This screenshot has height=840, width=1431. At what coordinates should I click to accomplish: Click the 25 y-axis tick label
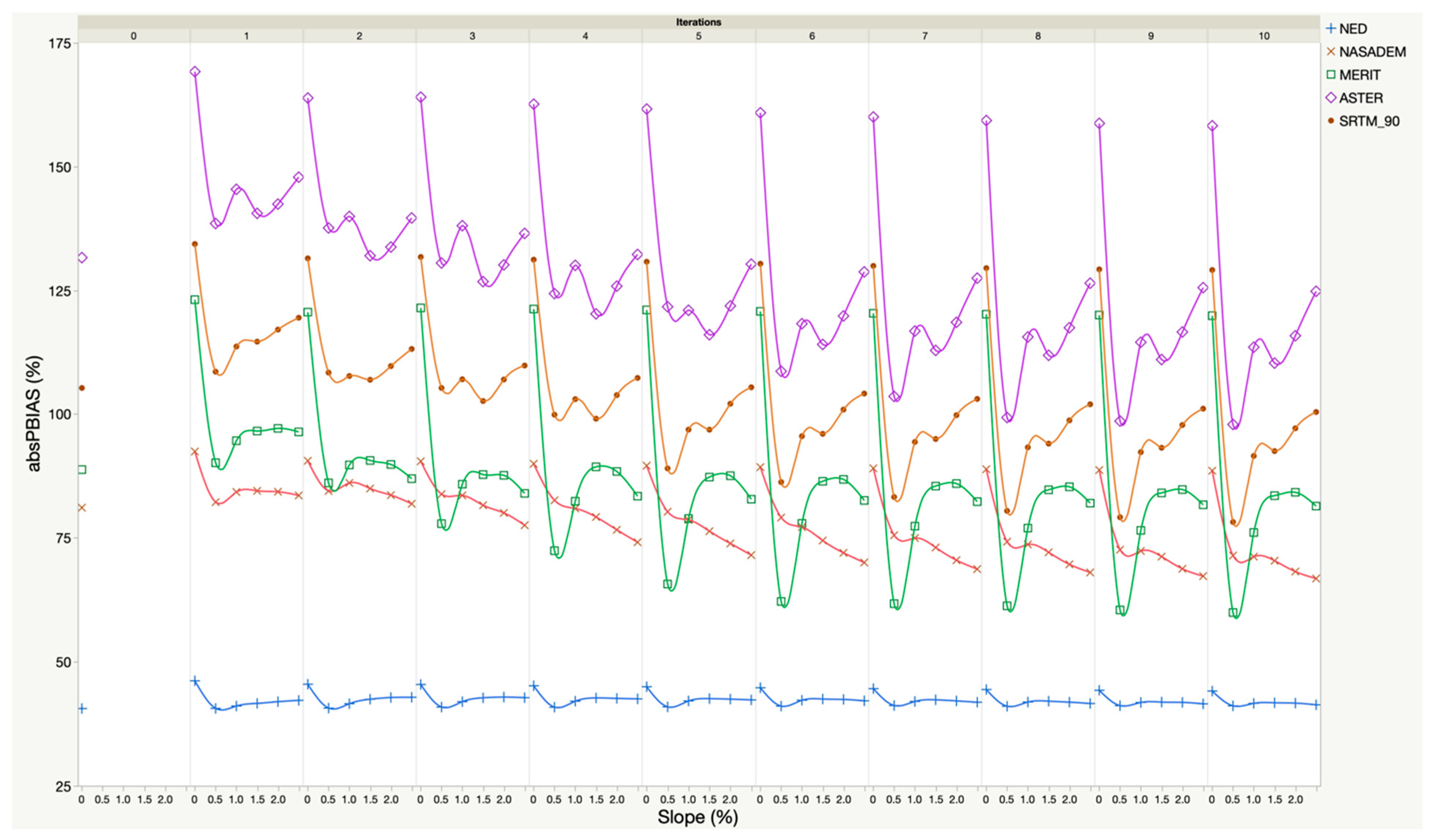click(x=63, y=786)
